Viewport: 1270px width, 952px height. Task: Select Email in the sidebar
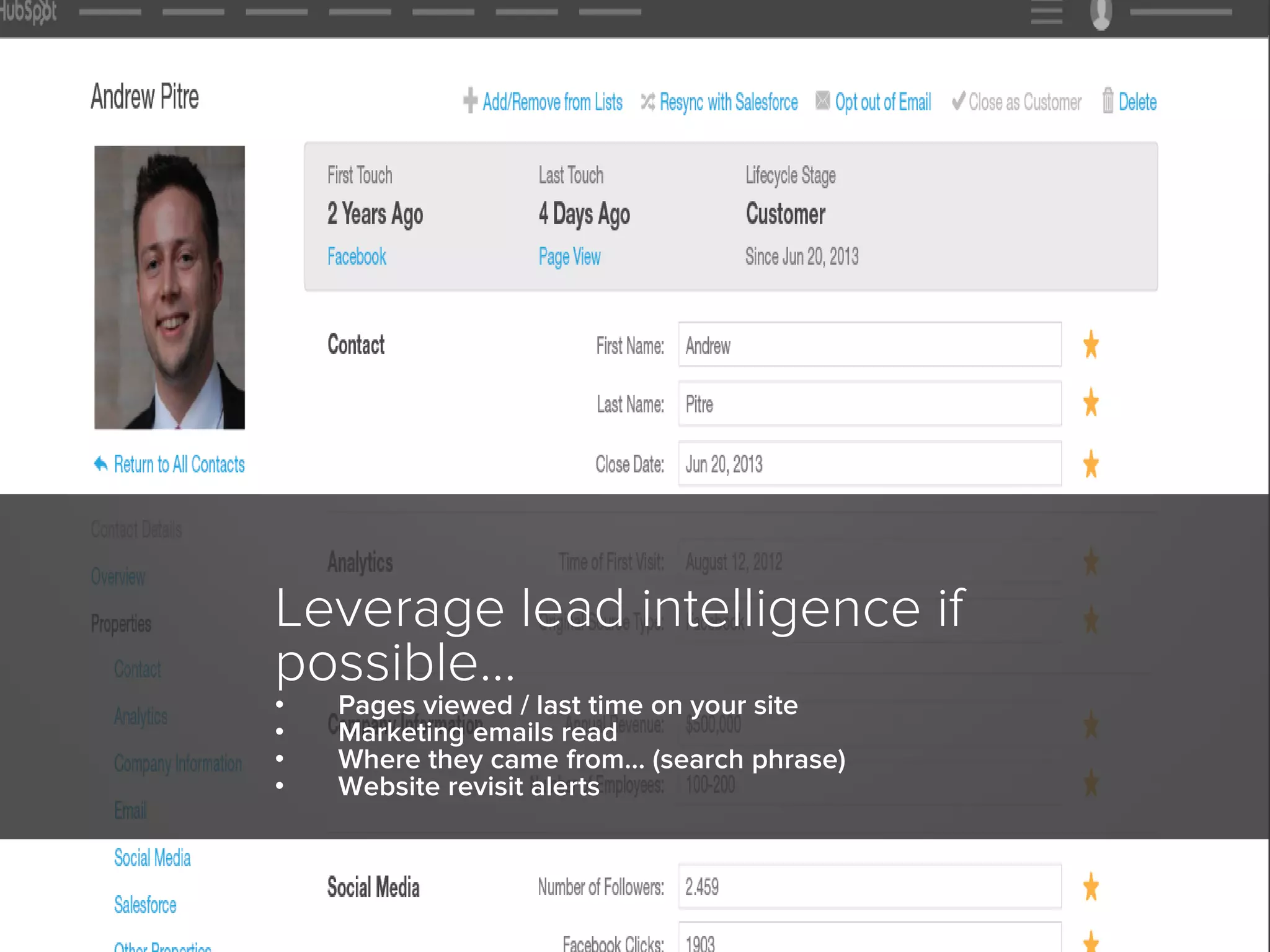pyautogui.click(x=130, y=810)
